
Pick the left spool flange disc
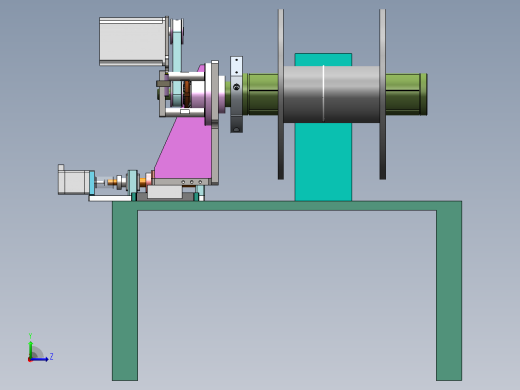281,94
